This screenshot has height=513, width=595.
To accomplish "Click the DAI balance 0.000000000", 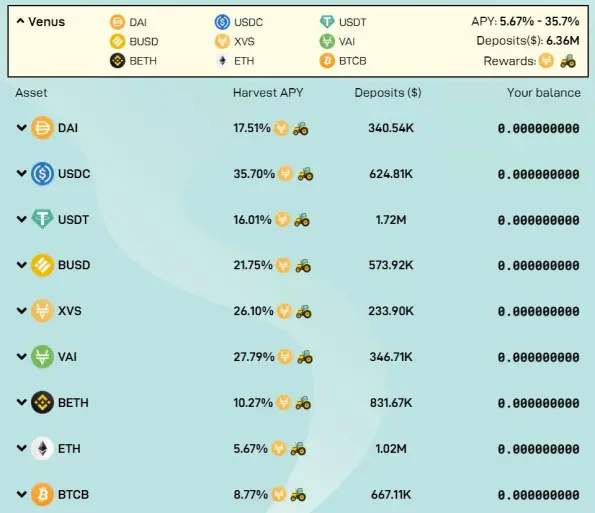I will pyautogui.click(x=538, y=128).
